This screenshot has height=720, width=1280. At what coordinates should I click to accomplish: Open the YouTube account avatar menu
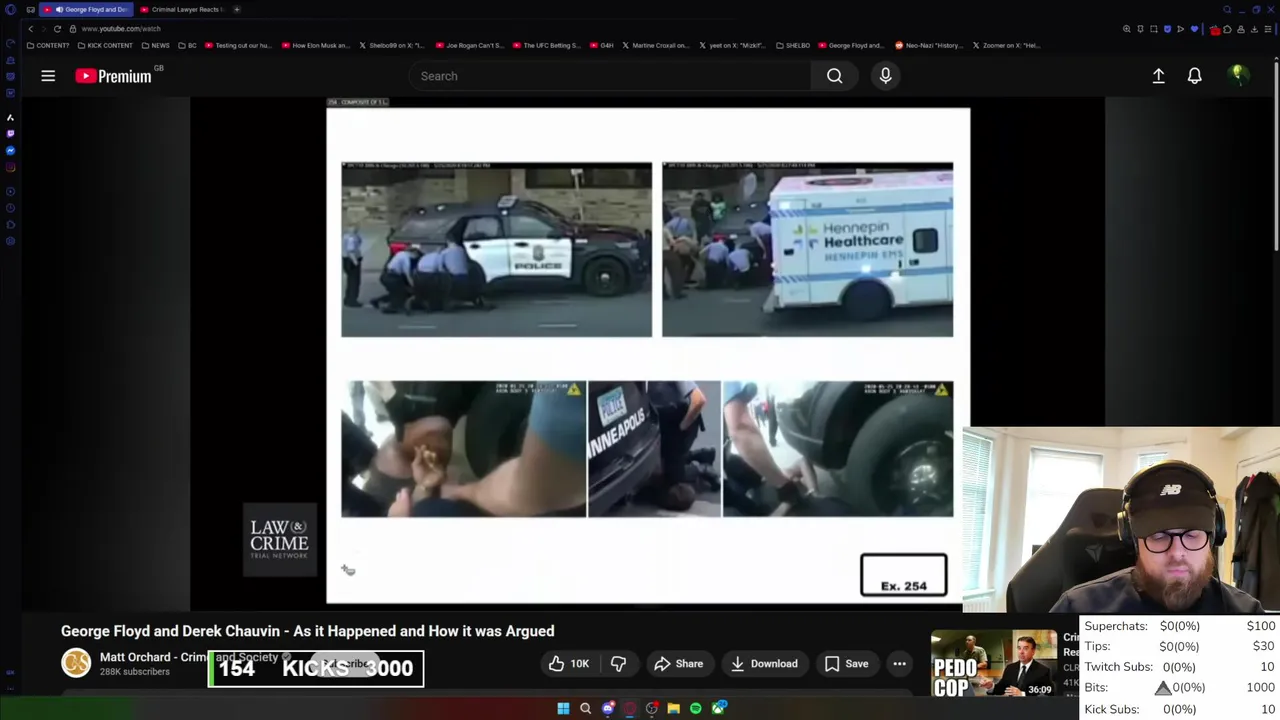click(x=1238, y=75)
